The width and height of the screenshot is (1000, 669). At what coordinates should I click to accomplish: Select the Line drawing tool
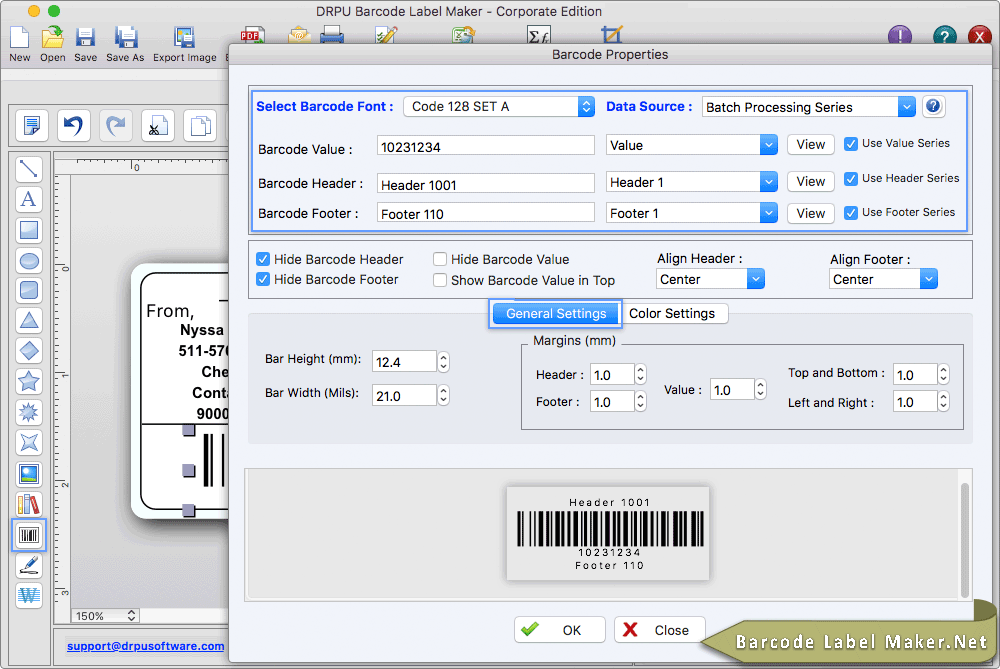click(29, 169)
